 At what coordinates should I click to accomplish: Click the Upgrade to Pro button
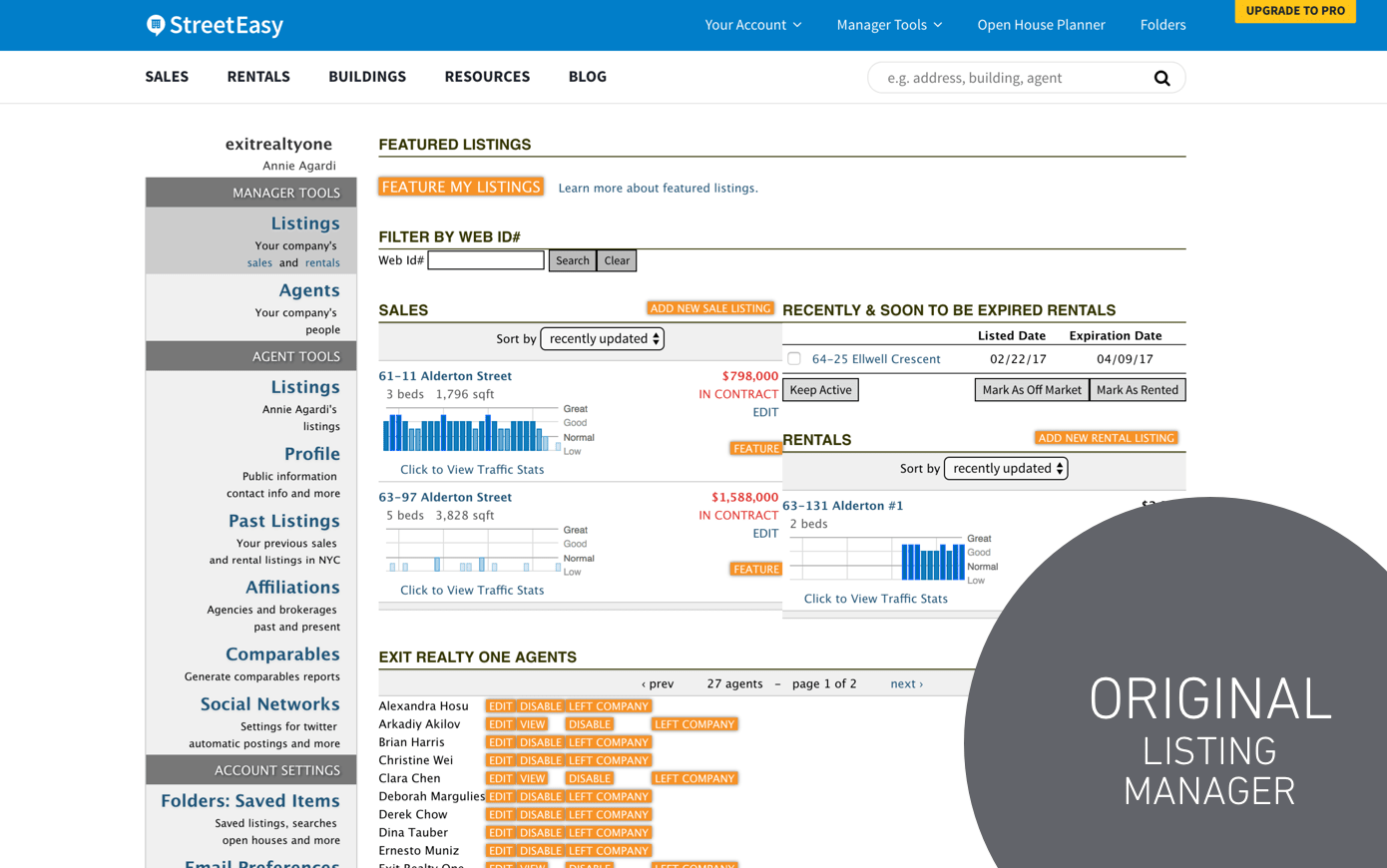(1295, 11)
